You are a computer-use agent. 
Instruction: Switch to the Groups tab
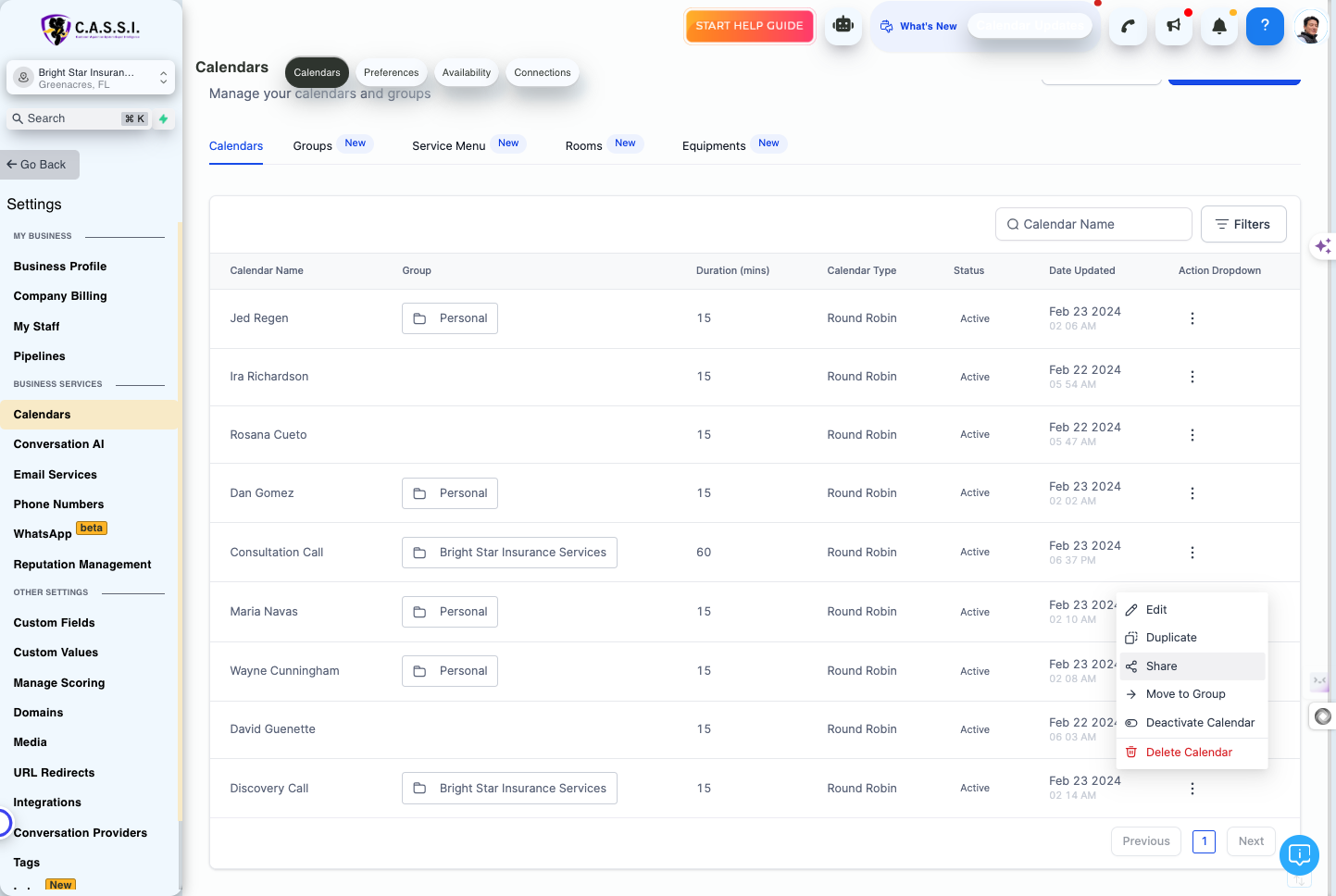[x=313, y=146]
